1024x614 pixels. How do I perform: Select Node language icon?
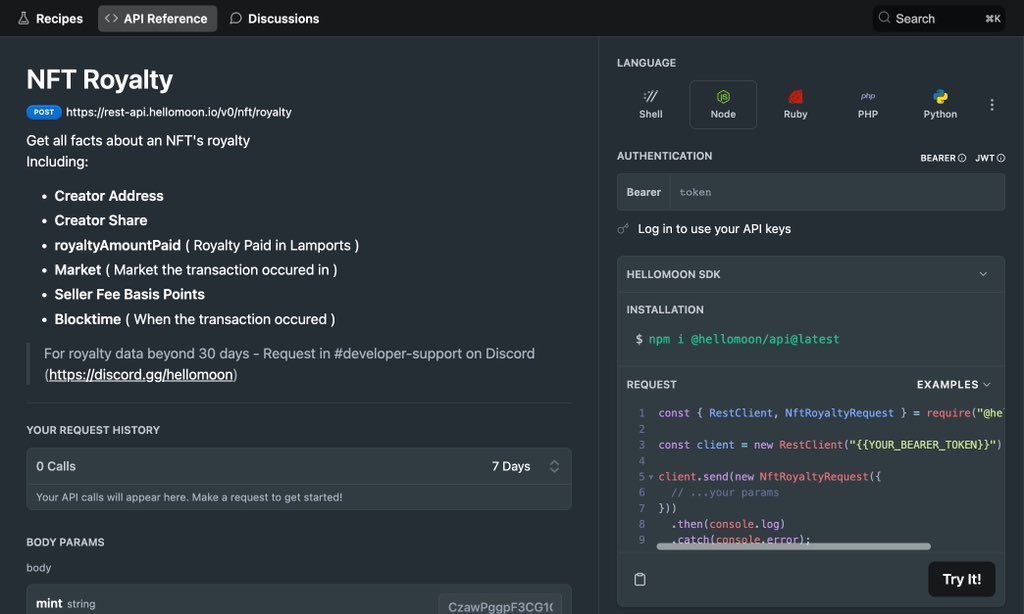click(x=723, y=105)
